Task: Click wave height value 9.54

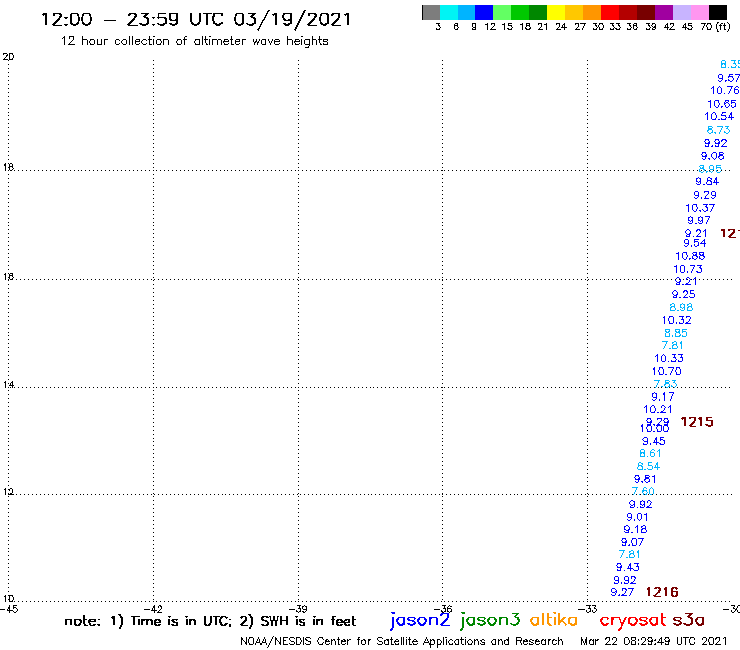Action: point(695,243)
